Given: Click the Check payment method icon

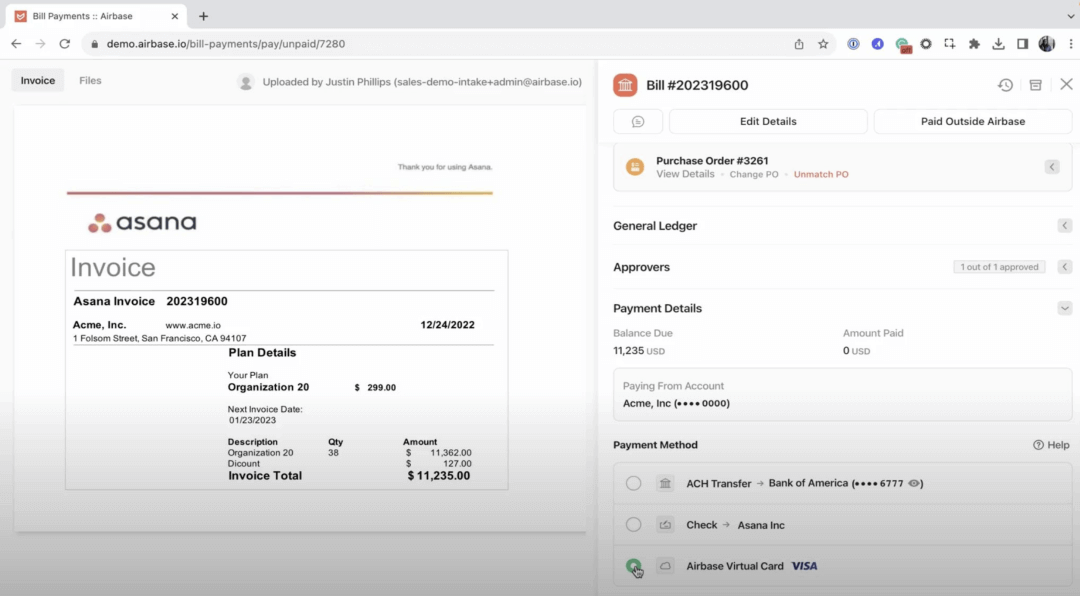Looking at the screenshot, I should (665, 525).
